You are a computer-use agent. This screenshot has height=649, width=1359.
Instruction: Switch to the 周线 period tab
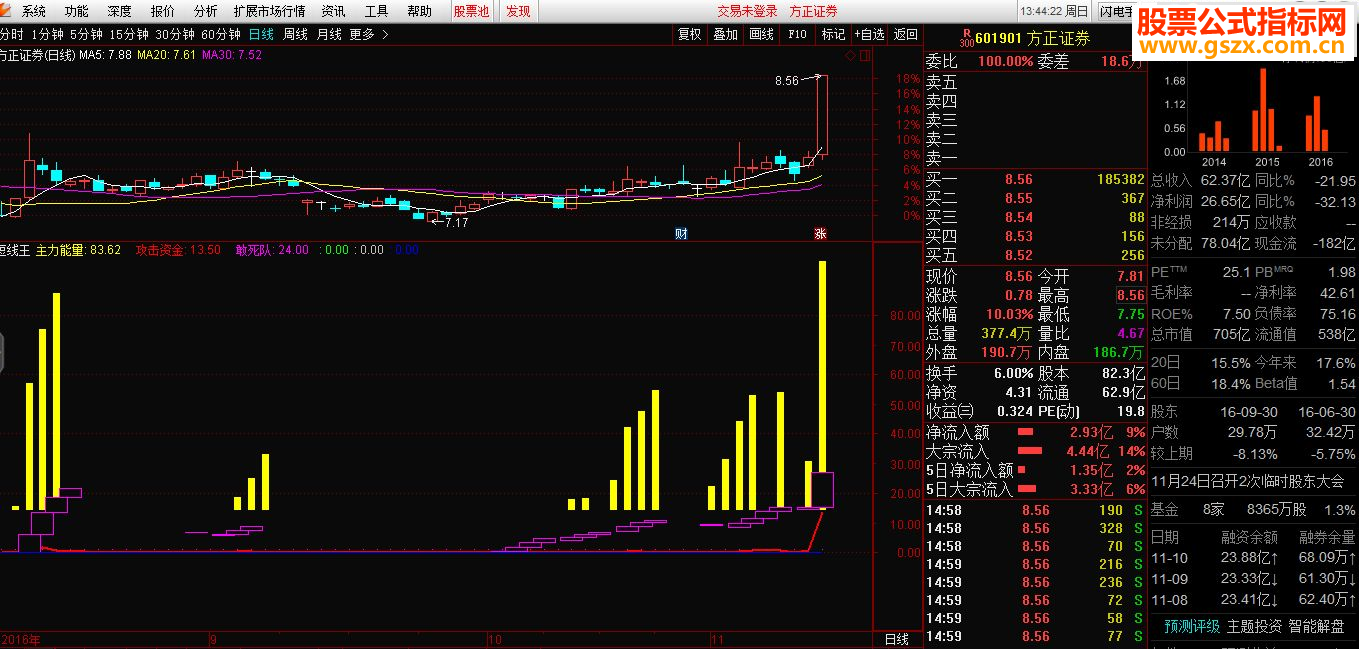tap(295, 34)
